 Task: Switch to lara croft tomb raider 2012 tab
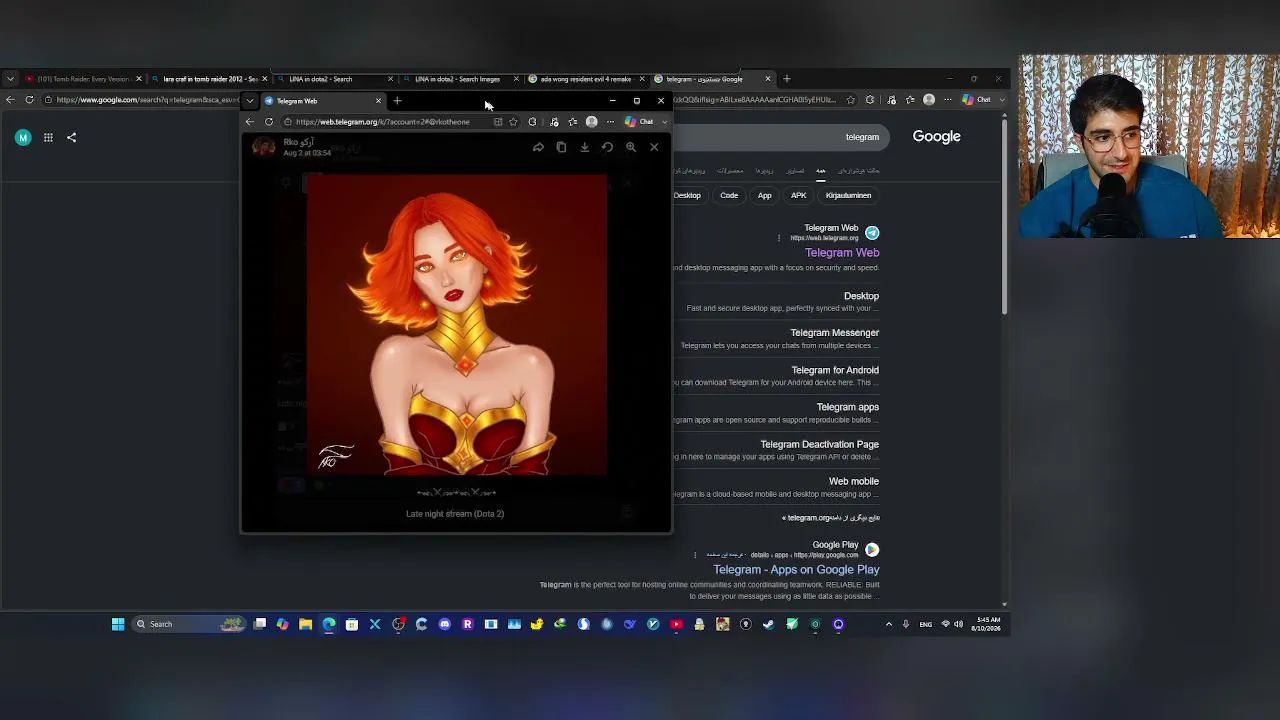point(210,79)
